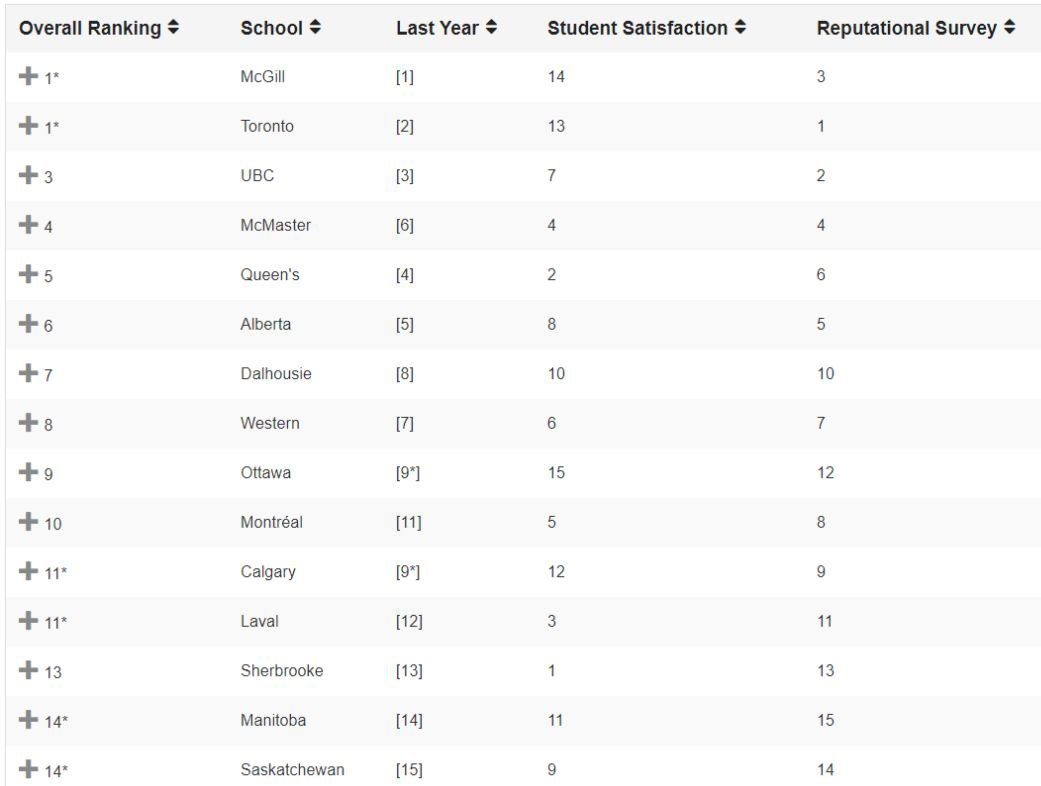Image resolution: width=1041 pixels, height=786 pixels.
Task: Expand the UBC row plus icon
Action: [28, 175]
